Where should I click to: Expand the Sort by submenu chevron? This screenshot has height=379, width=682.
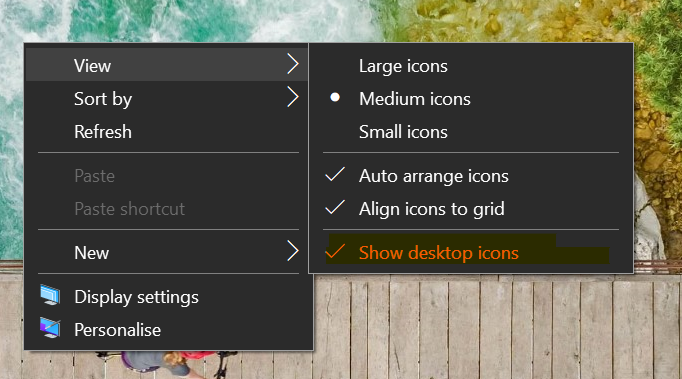pyautogui.click(x=293, y=97)
